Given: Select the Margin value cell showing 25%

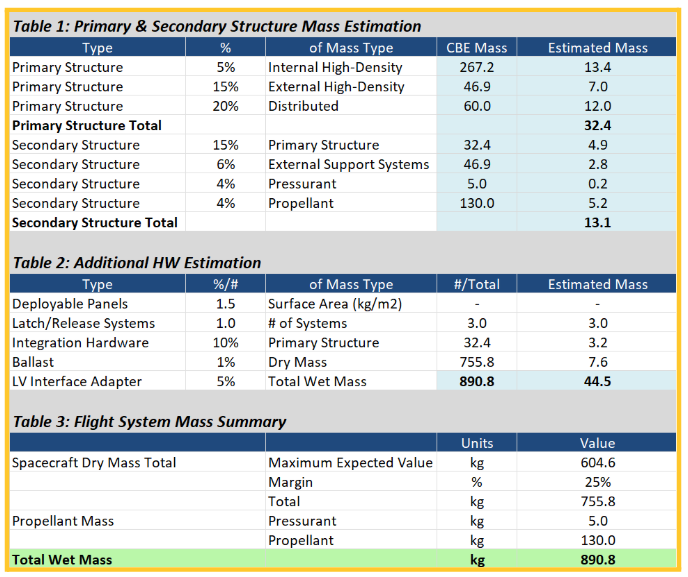Looking at the screenshot, I should 598,482.
